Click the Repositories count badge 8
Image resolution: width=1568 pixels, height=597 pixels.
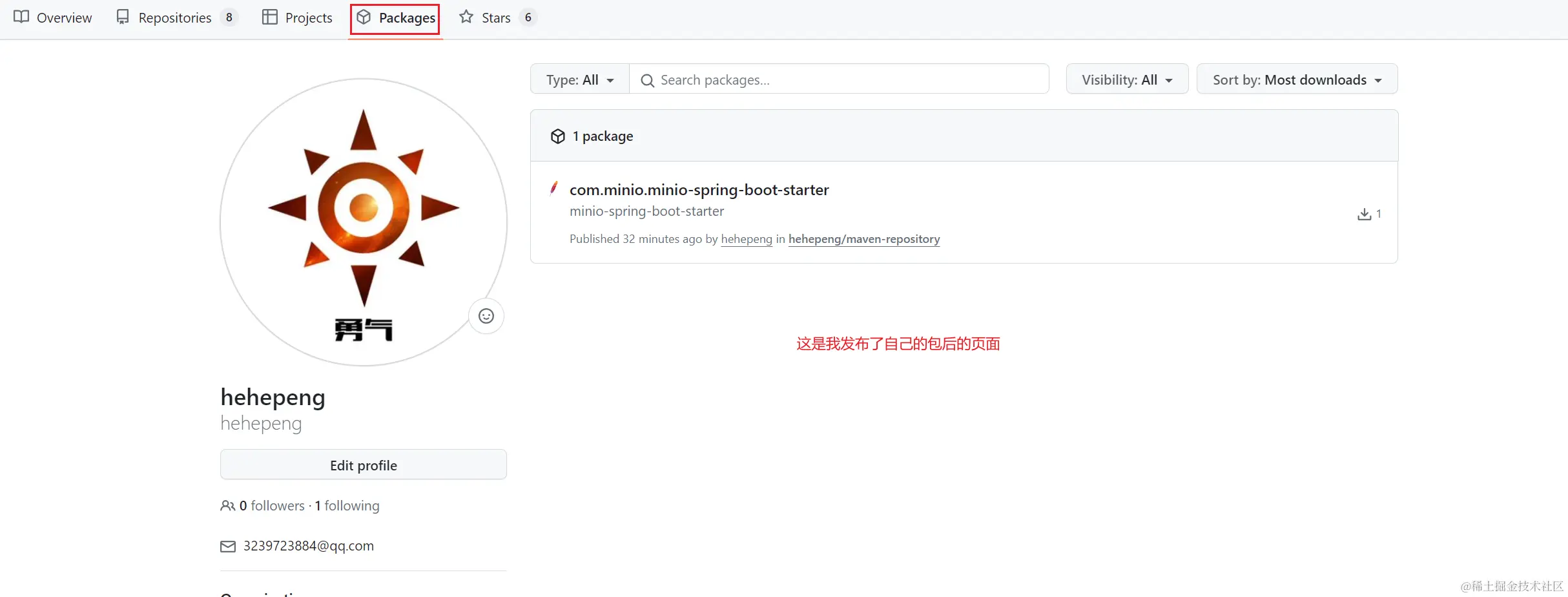229,17
